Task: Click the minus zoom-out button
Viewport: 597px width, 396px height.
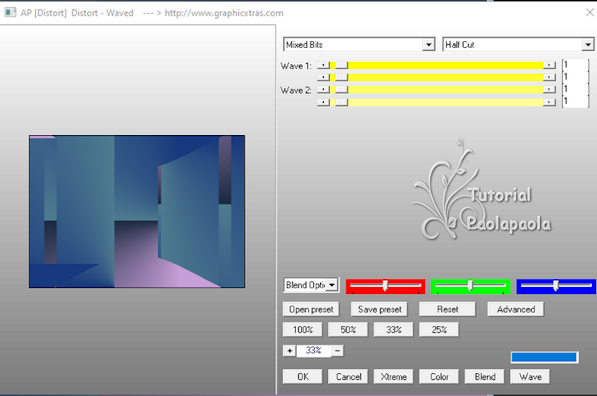Action: [337, 350]
